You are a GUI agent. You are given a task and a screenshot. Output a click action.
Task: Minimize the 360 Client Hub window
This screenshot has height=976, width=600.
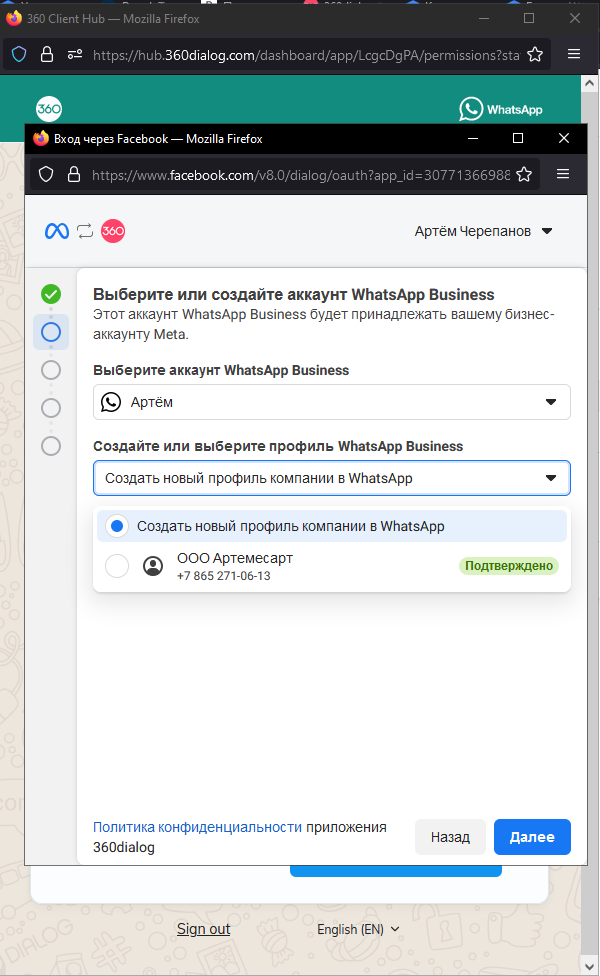pyautogui.click(x=484, y=19)
